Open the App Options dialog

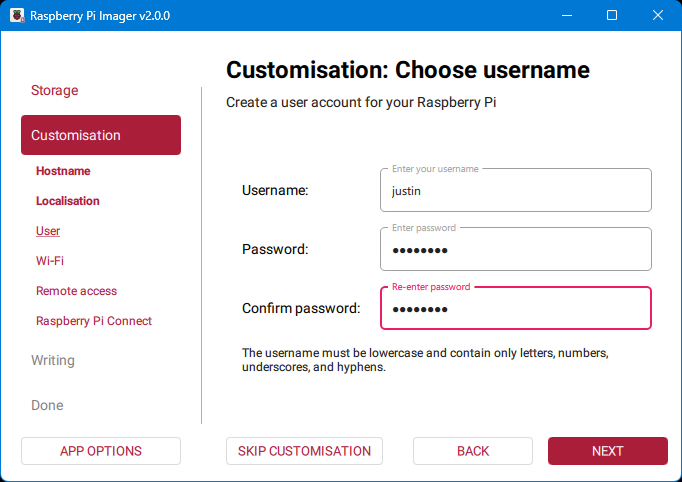[101, 451]
